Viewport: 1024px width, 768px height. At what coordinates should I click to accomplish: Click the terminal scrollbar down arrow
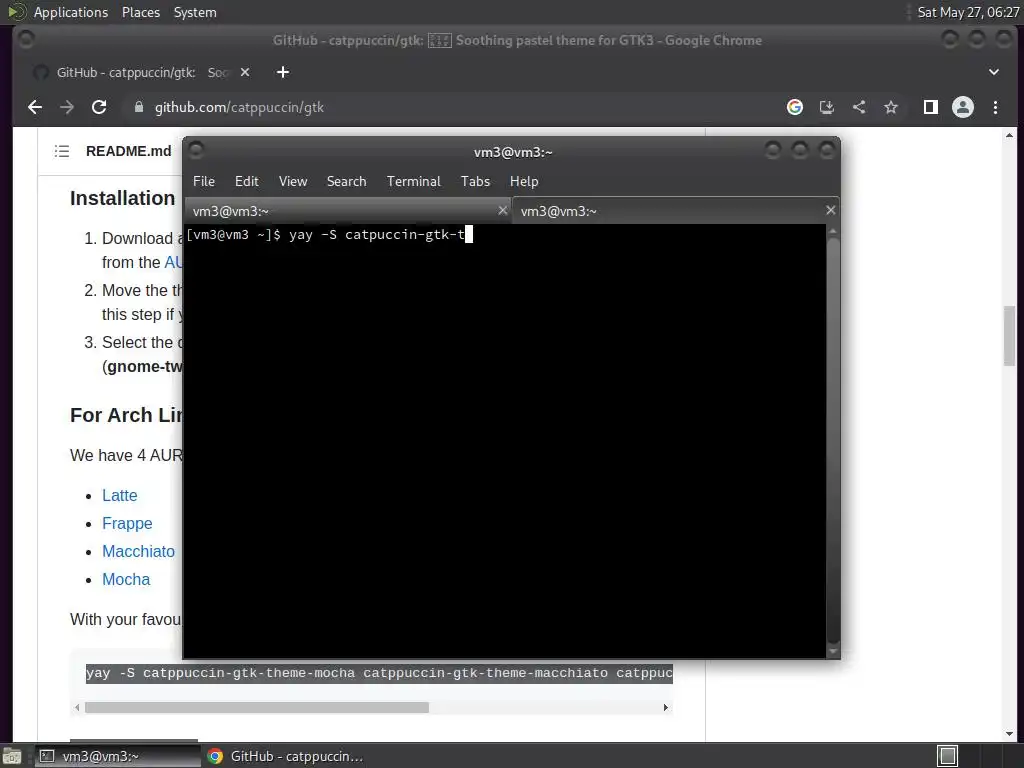pos(833,651)
